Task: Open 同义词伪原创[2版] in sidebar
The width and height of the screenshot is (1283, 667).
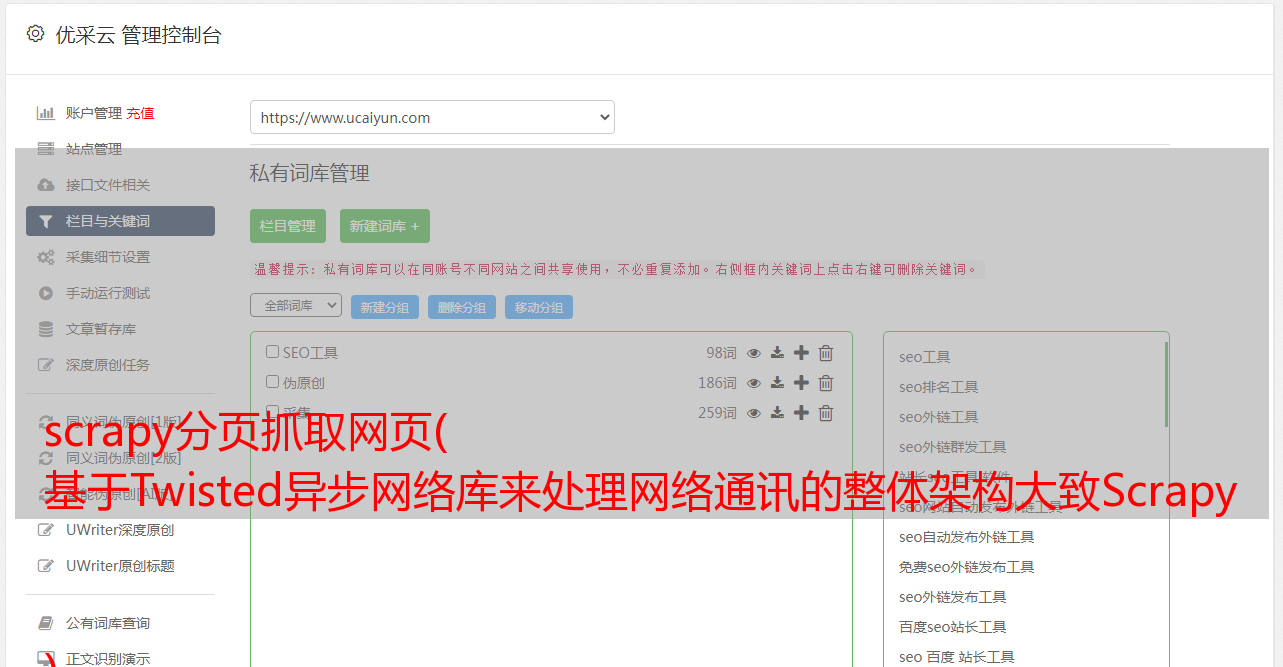Action: 123,458
